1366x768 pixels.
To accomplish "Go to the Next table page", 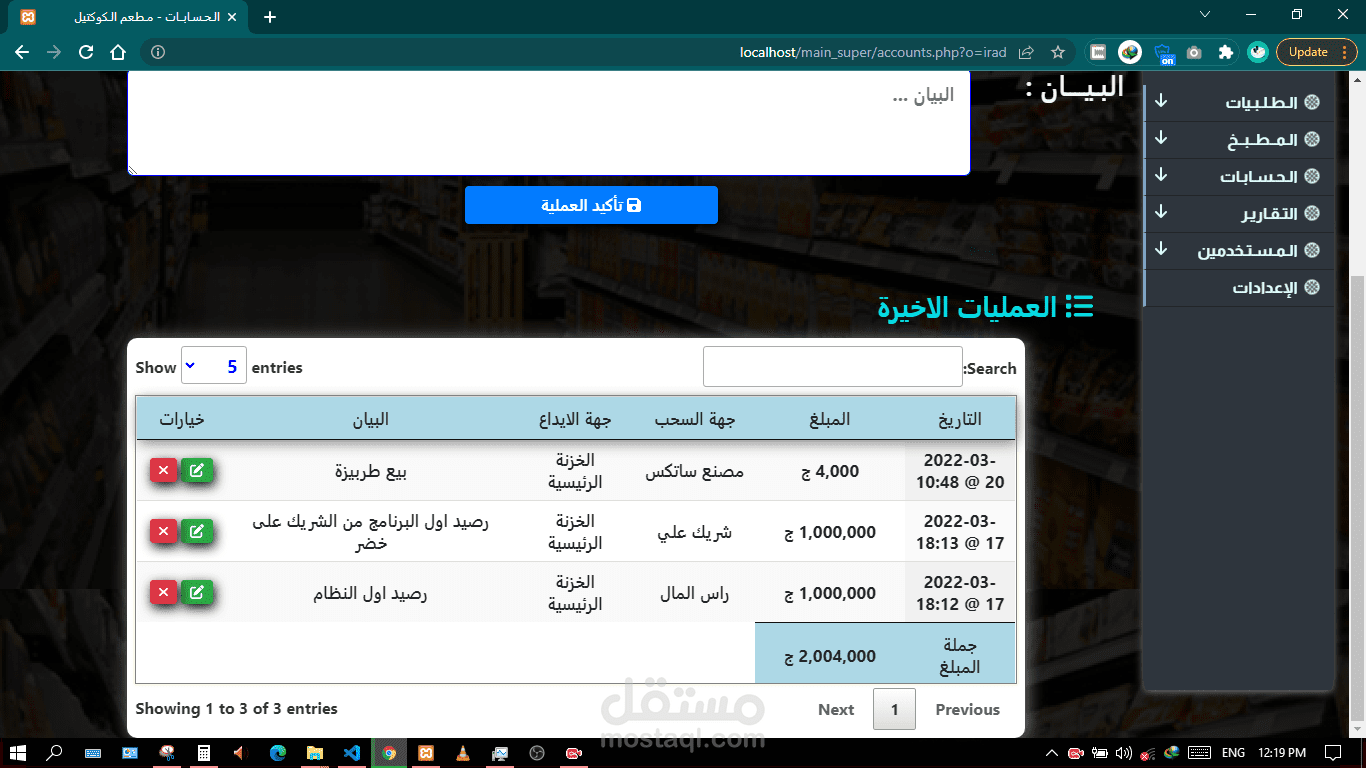I will click(x=836, y=709).
